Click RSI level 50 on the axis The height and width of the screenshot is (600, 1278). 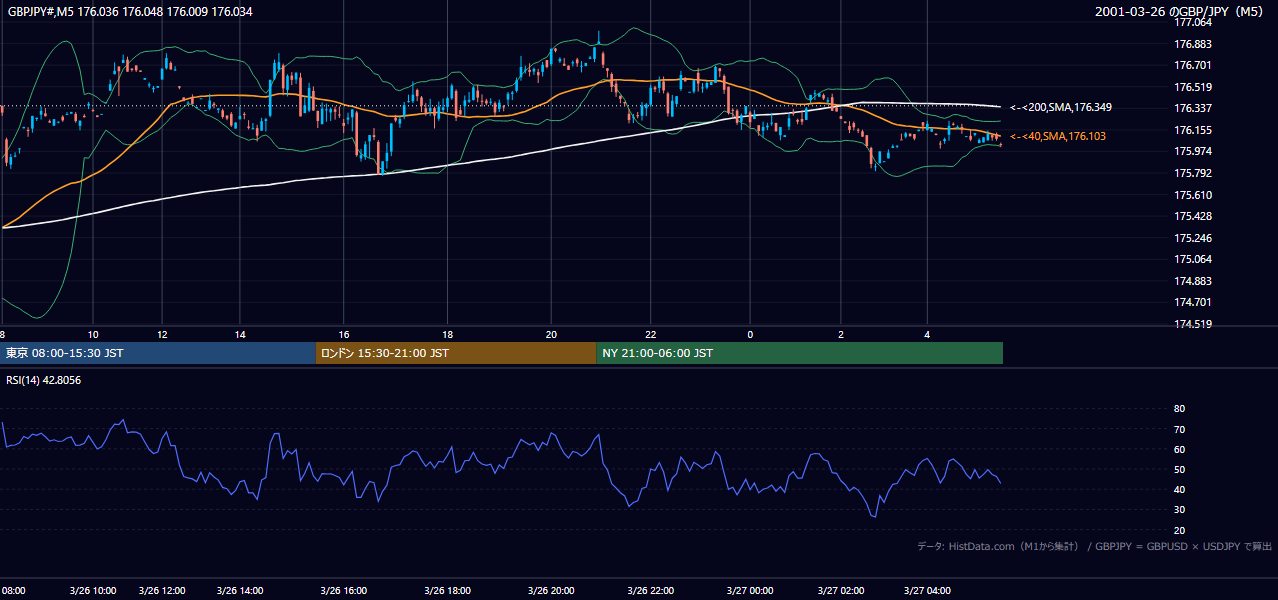point(1179,469)
